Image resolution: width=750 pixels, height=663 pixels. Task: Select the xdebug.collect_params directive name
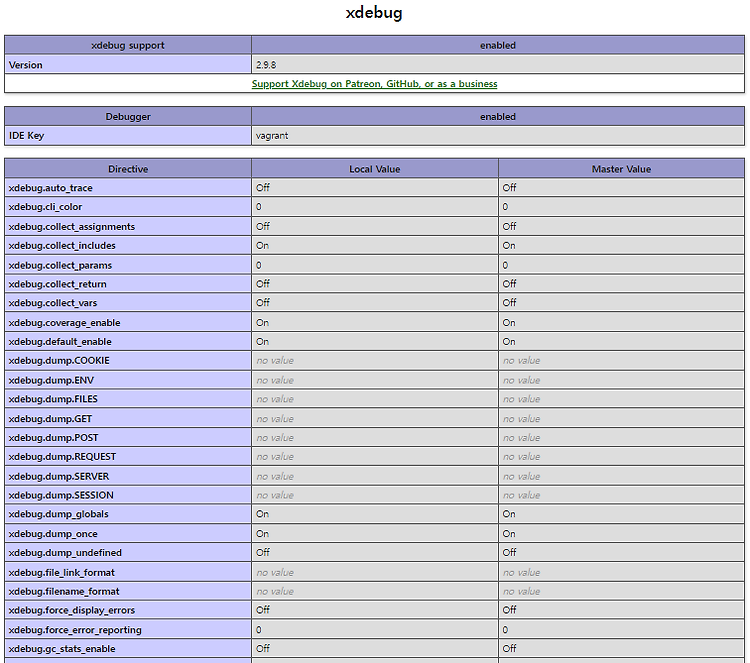point(60,265)
